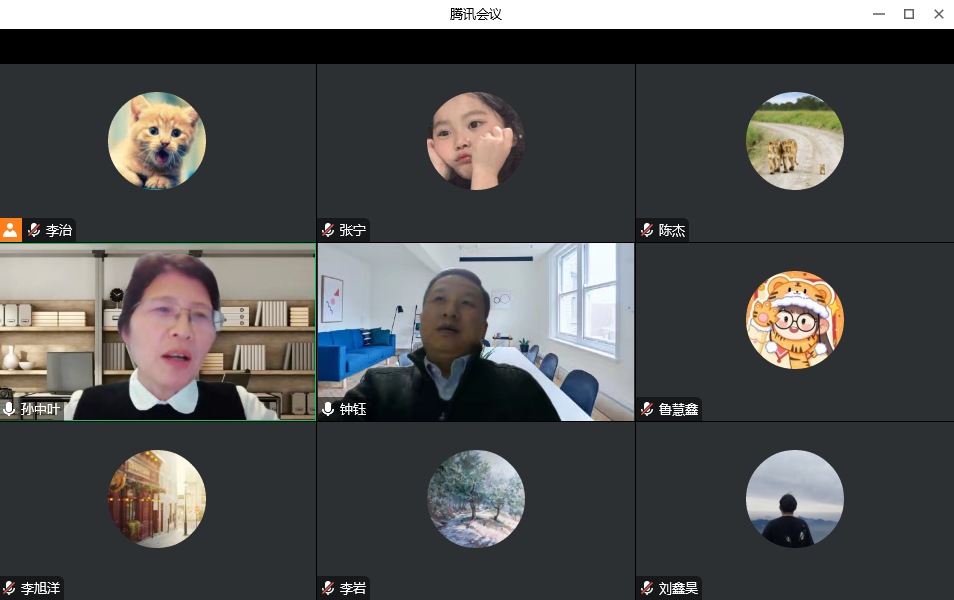954x600 pixels.
Task: Click the muted mic icon for 陈杰
Action: (x=646, y=230)
